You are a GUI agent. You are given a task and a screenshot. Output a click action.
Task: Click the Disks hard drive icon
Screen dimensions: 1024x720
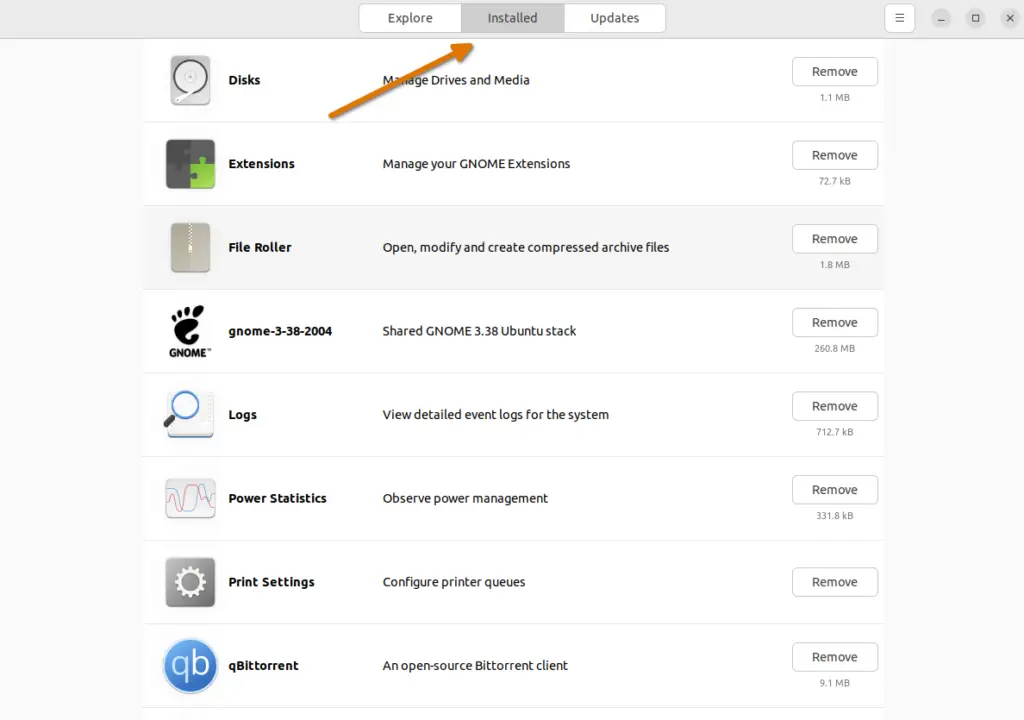pyautogui.click(x=190, y=79)
